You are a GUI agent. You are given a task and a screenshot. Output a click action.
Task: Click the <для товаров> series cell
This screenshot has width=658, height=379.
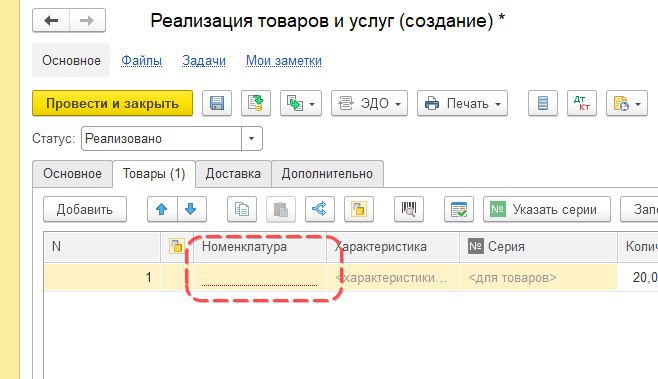pyautogui.click(x=538, y=277)
